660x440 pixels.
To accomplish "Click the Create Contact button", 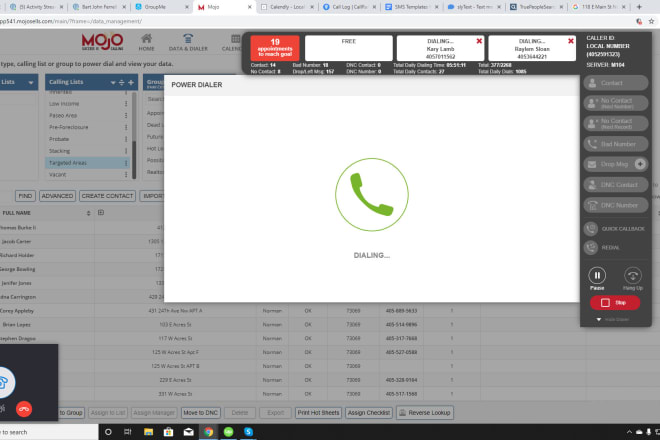I will (108, 196).
